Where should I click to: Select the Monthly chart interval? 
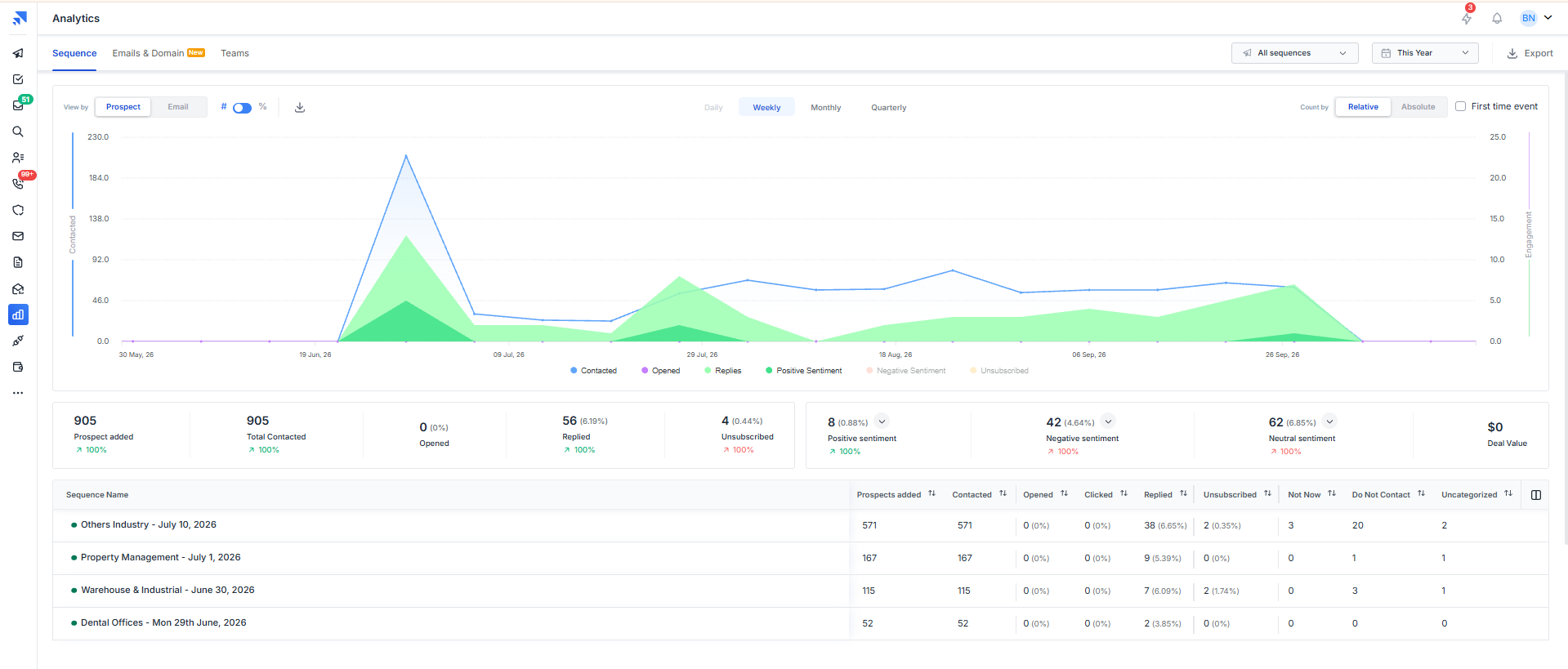pos(825,108)
